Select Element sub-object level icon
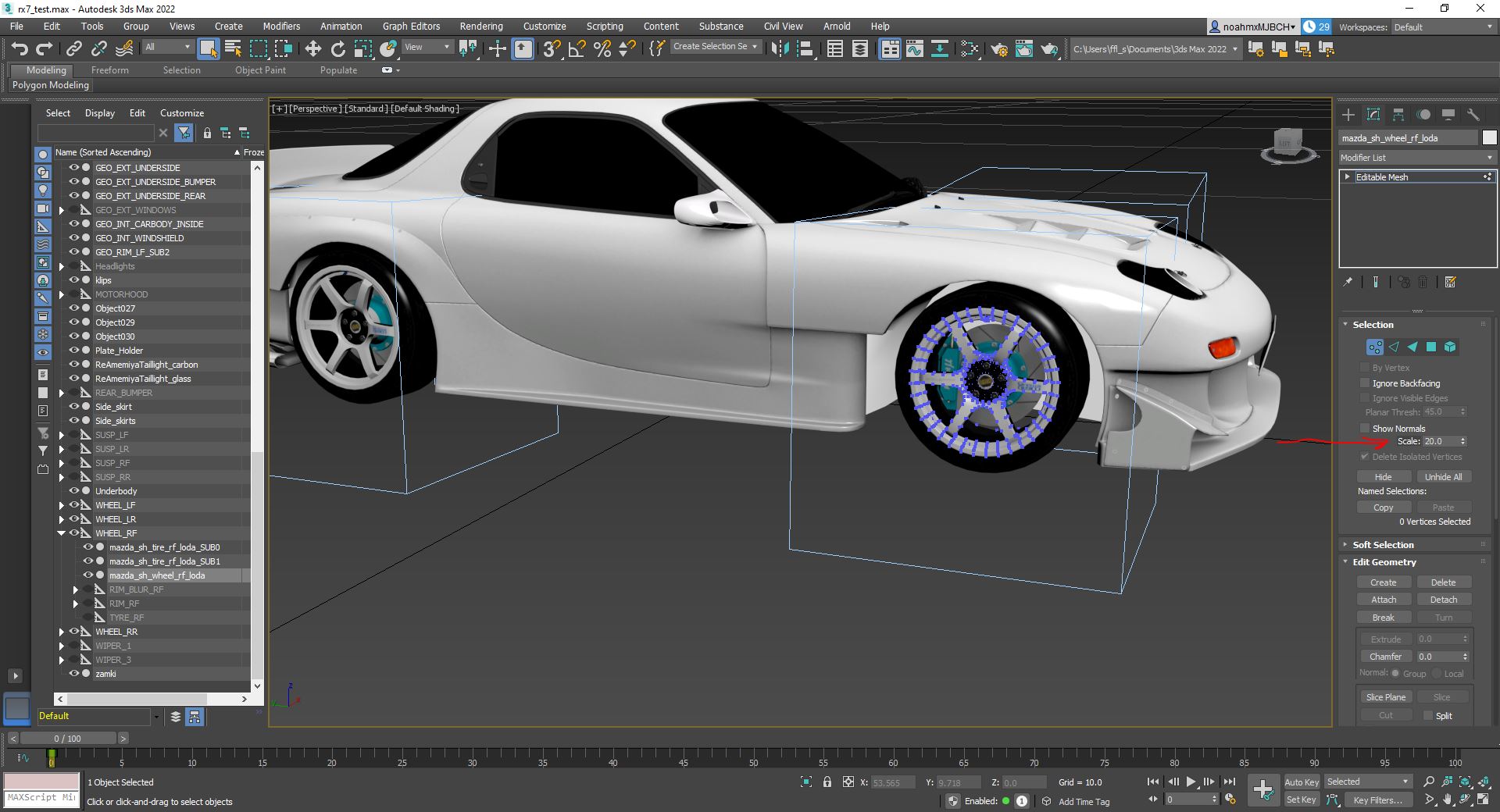 (x=1450, y=347)
